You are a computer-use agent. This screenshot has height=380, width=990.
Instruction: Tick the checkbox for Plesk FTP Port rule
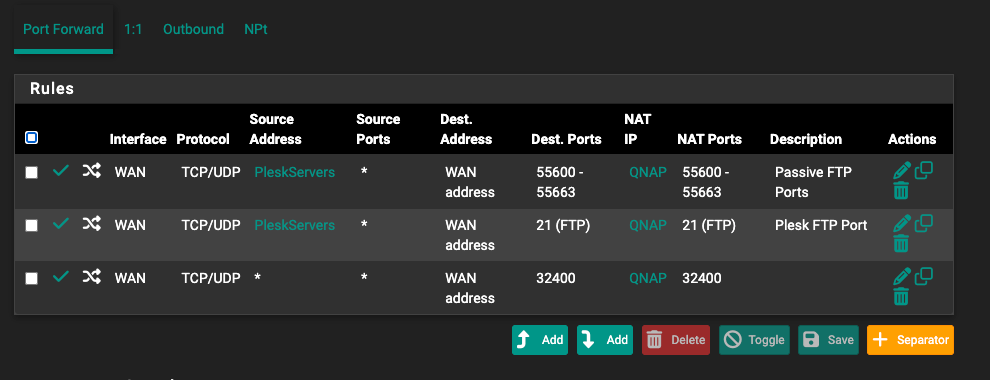point(32,225)
